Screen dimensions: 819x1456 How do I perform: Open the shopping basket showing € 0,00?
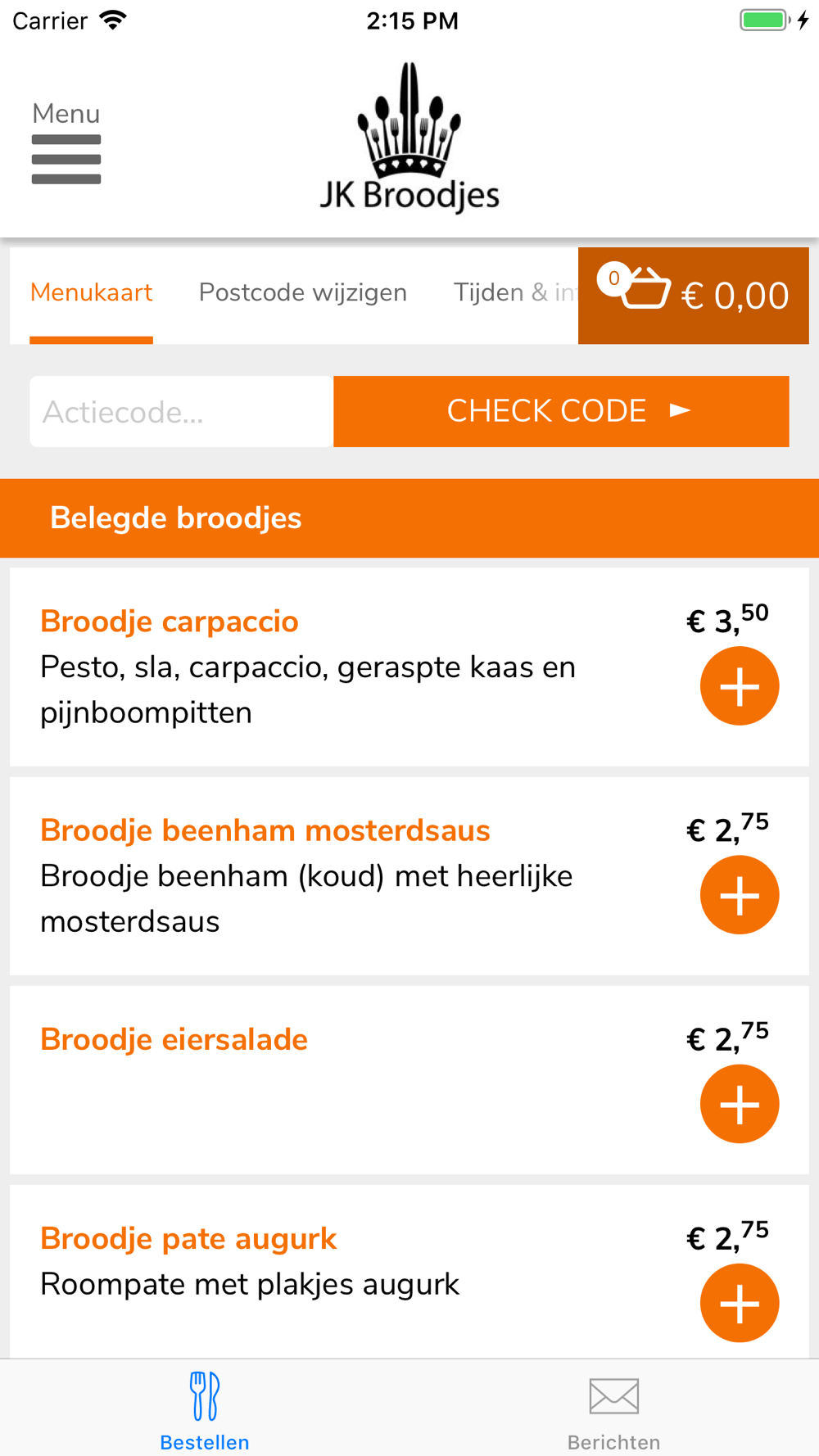[x=694, y=296]
